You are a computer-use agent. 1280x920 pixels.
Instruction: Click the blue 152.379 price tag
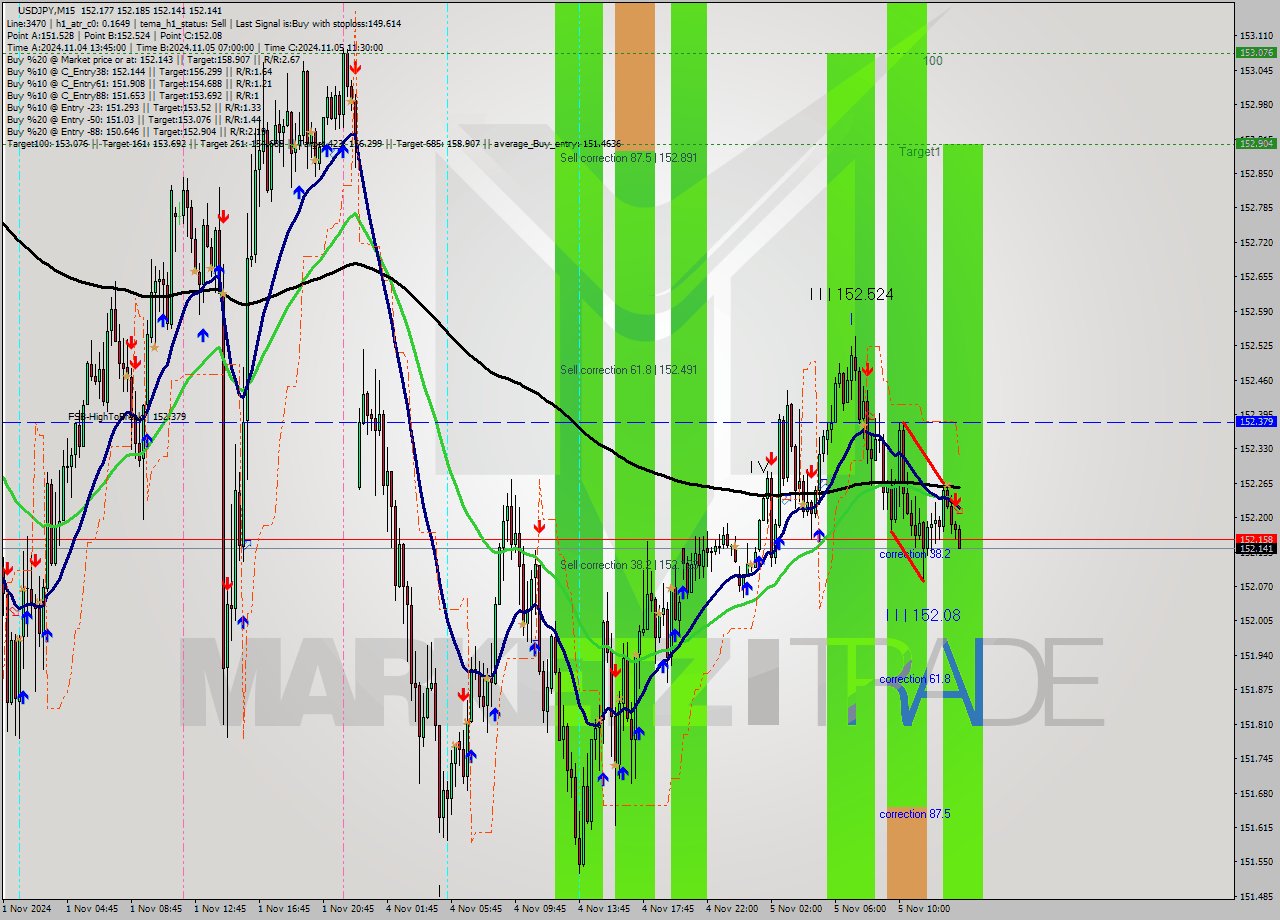pyautogui.click(x=1256, y=422)
